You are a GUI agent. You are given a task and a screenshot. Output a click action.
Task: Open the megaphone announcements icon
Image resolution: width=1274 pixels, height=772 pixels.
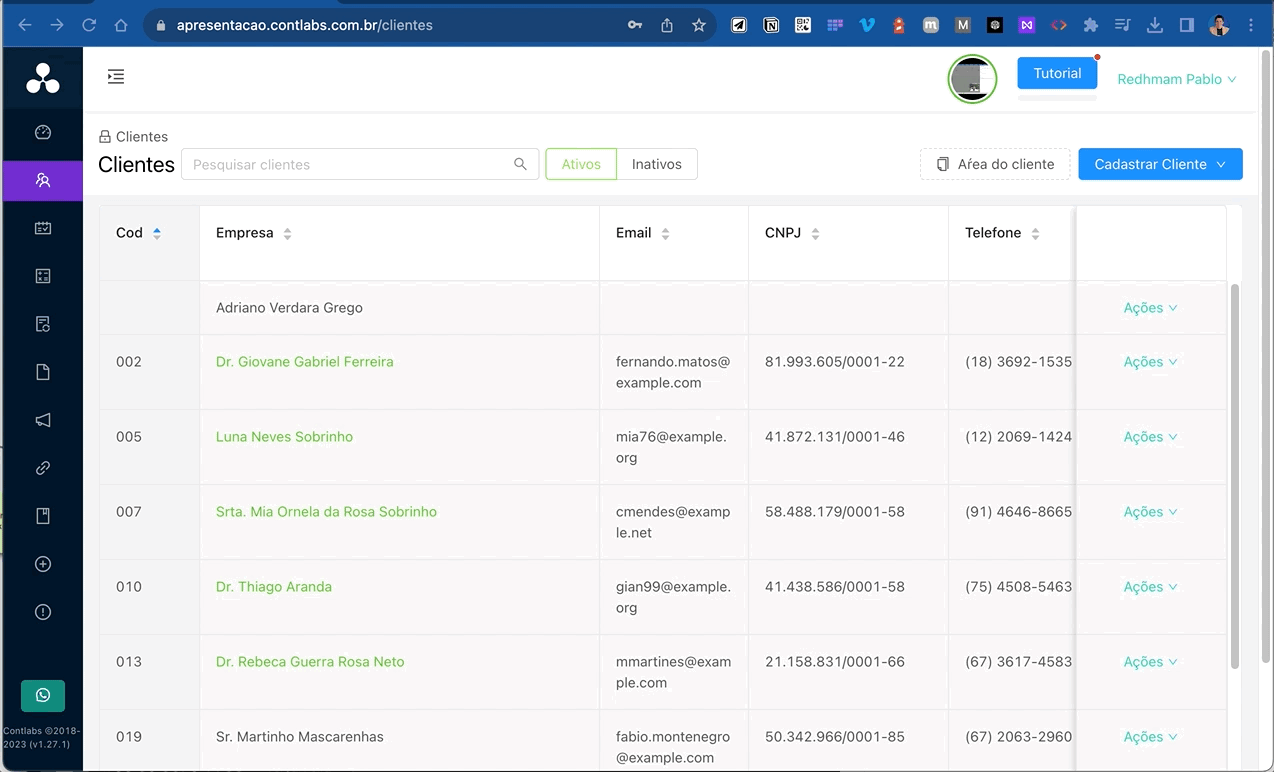pyautogui.click(x=42, y=420)
